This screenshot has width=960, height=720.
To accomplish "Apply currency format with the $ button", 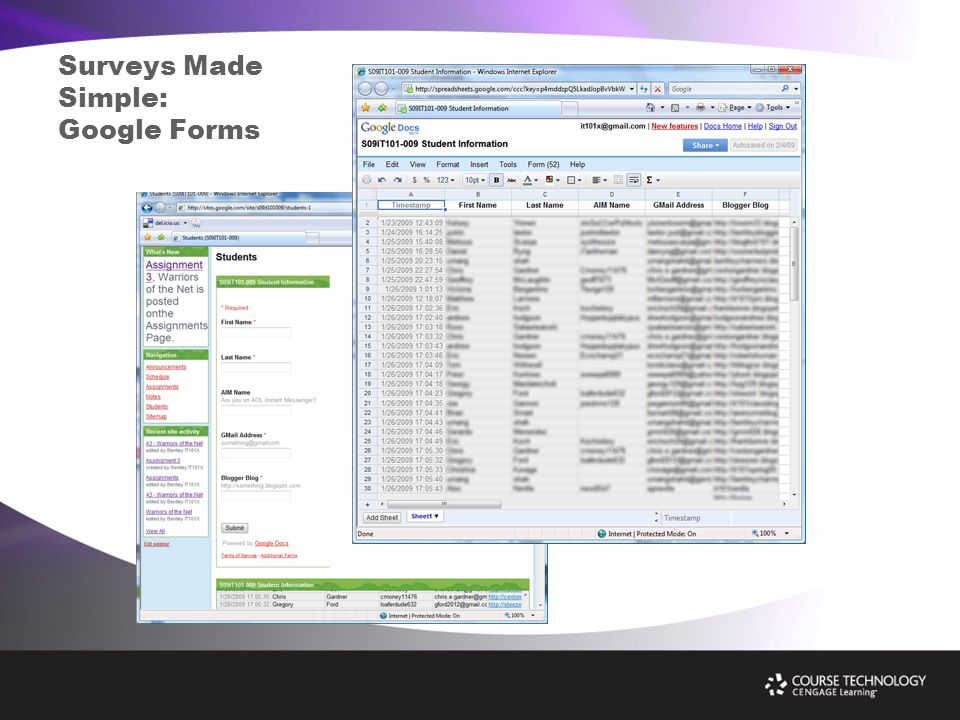I will pyautogui.click(x=414, y=180).
